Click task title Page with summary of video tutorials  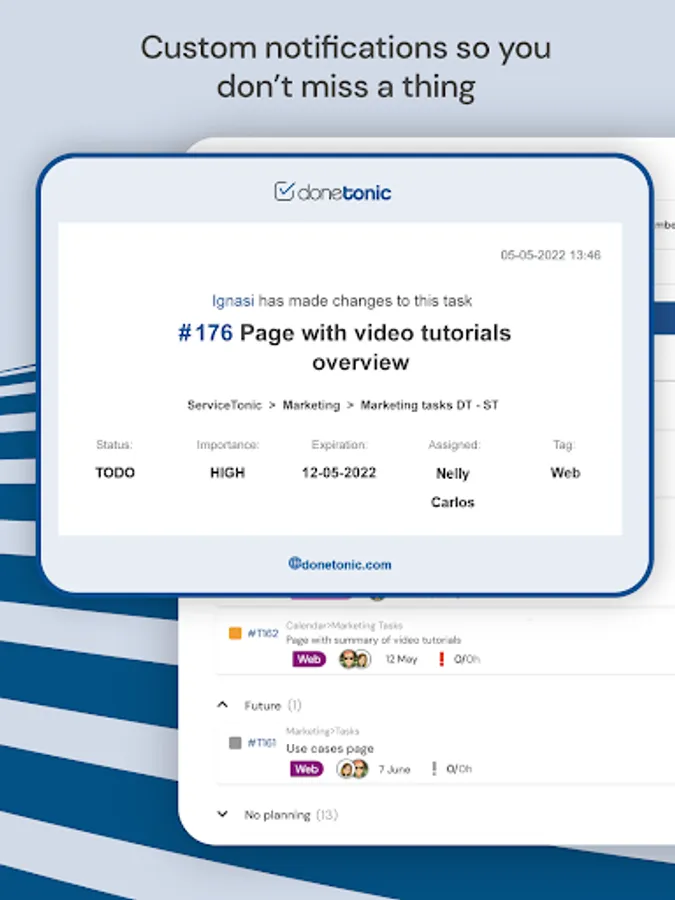[x=373, y=640]
